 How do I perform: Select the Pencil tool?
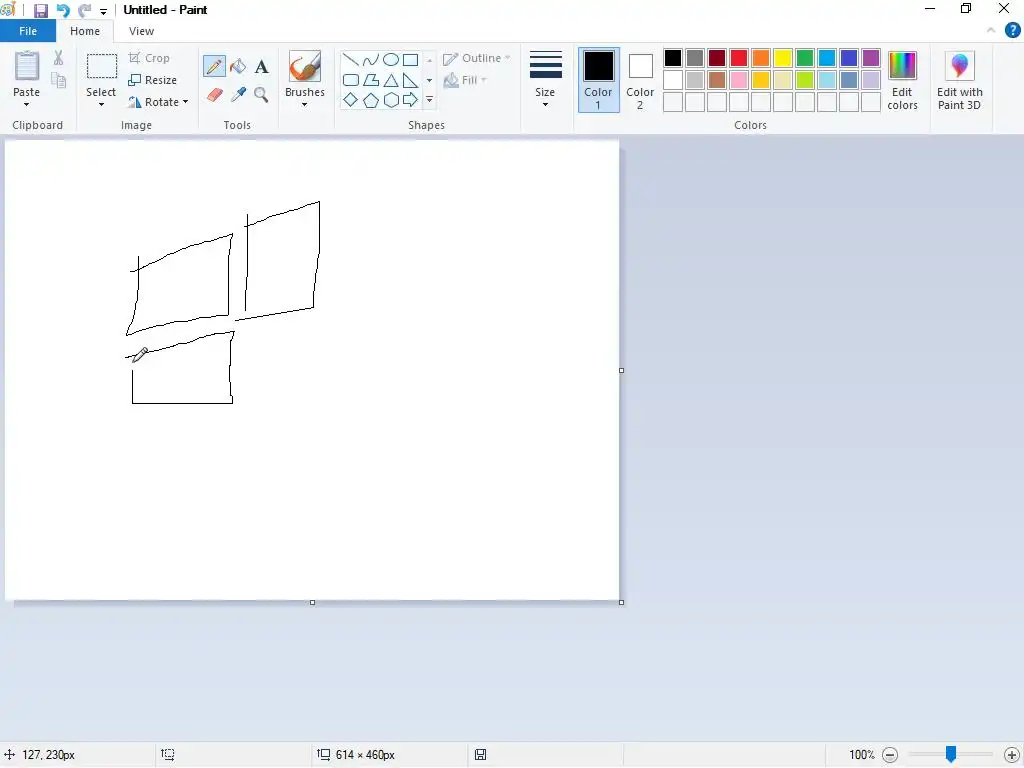(214, 66)
